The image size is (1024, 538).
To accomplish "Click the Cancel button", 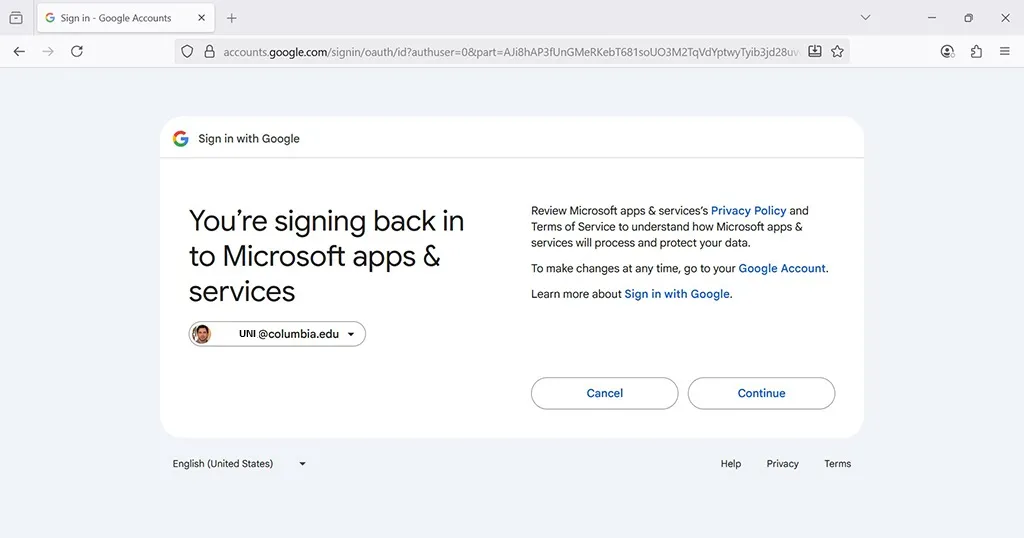I will [x=605, y=393].
